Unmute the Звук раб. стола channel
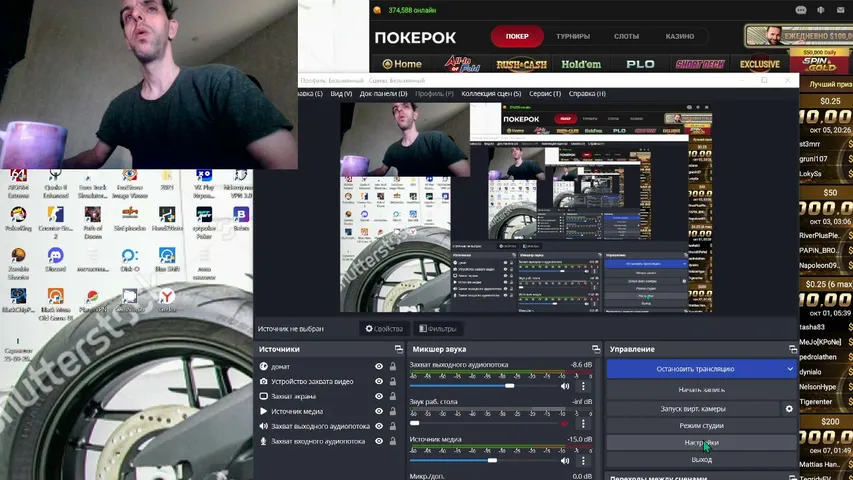Viewport: 853px width, 480px height. (x=565, y=423)
